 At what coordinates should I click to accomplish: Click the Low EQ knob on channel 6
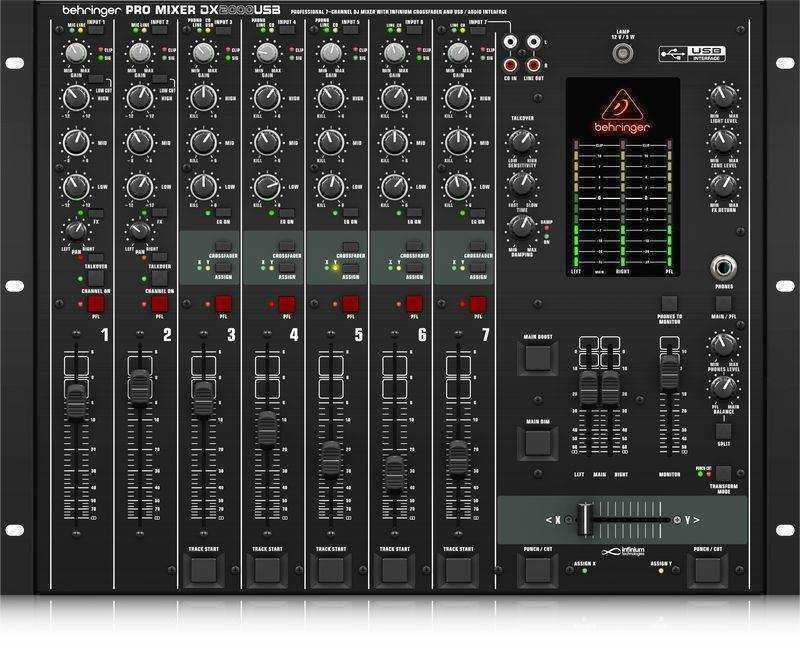click(x=394, y=187)
